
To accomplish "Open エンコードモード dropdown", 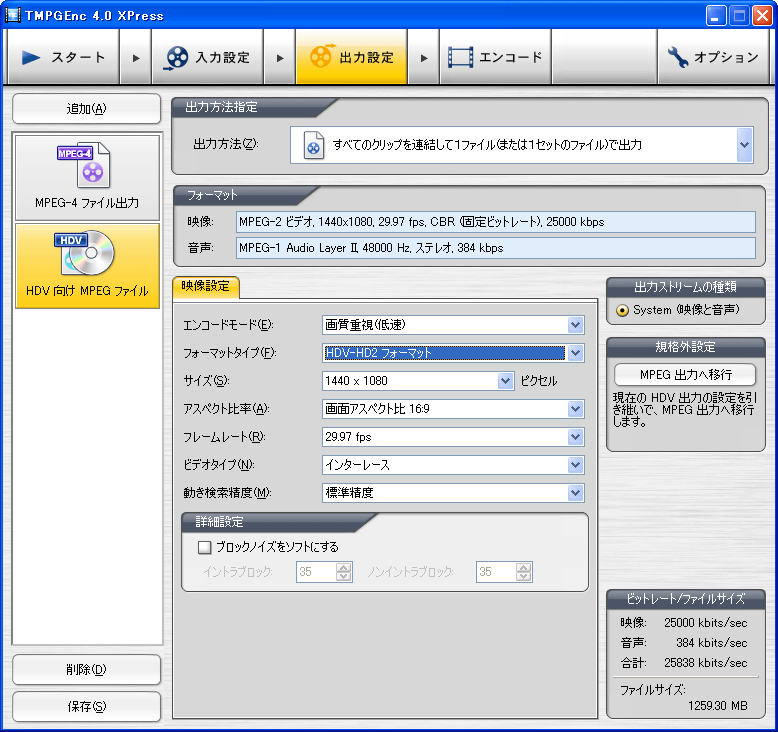I will pyautogui.click(x=576, y=325).
